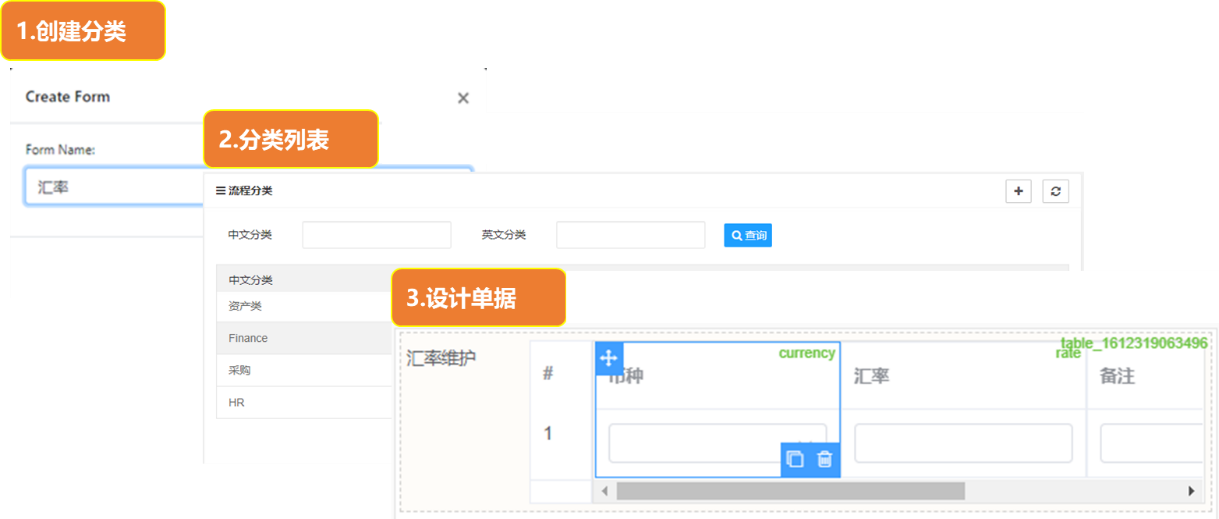Copy the selected currency column
Image resolution: width=1219 pixels, height=519 pixels.
click(795, 459)
